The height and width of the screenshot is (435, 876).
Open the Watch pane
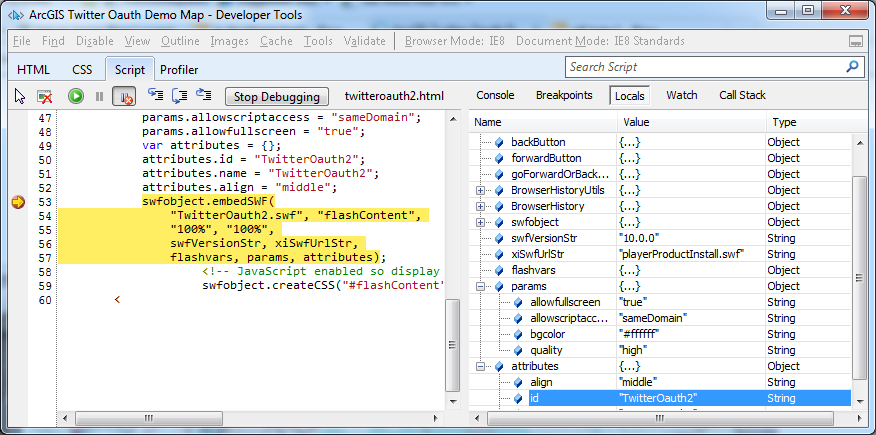pyautogui.click(x=682, y=95)
